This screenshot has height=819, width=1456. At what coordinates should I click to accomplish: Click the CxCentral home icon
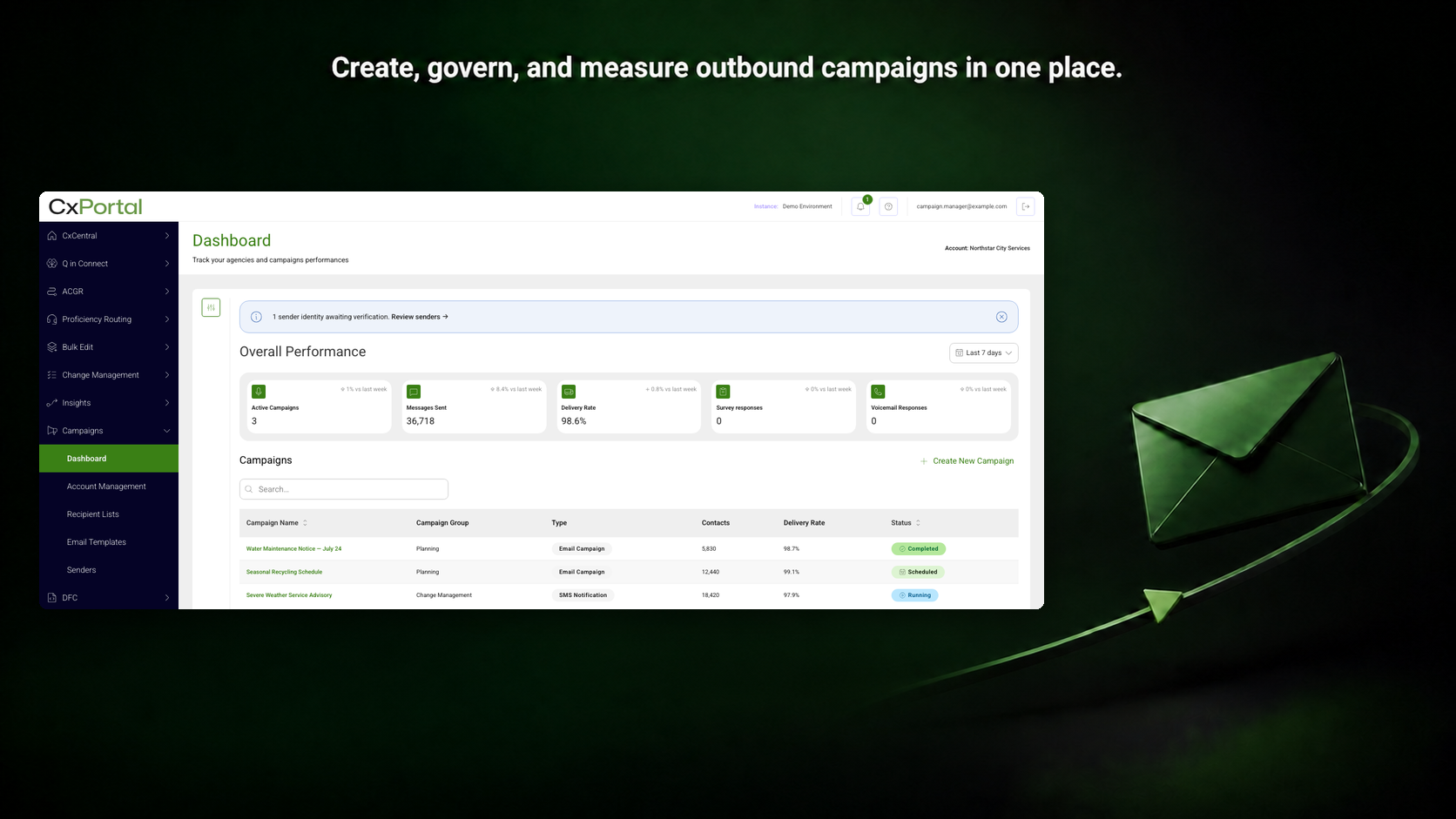pos(52,236)
